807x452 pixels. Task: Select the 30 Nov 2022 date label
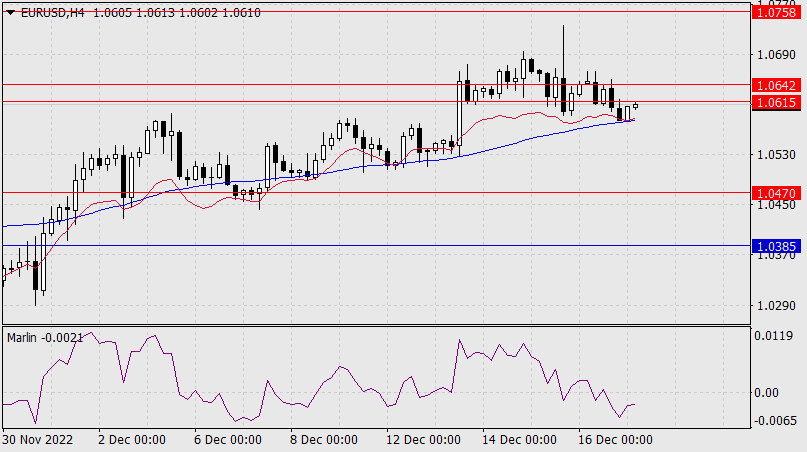tap(38, 440)
